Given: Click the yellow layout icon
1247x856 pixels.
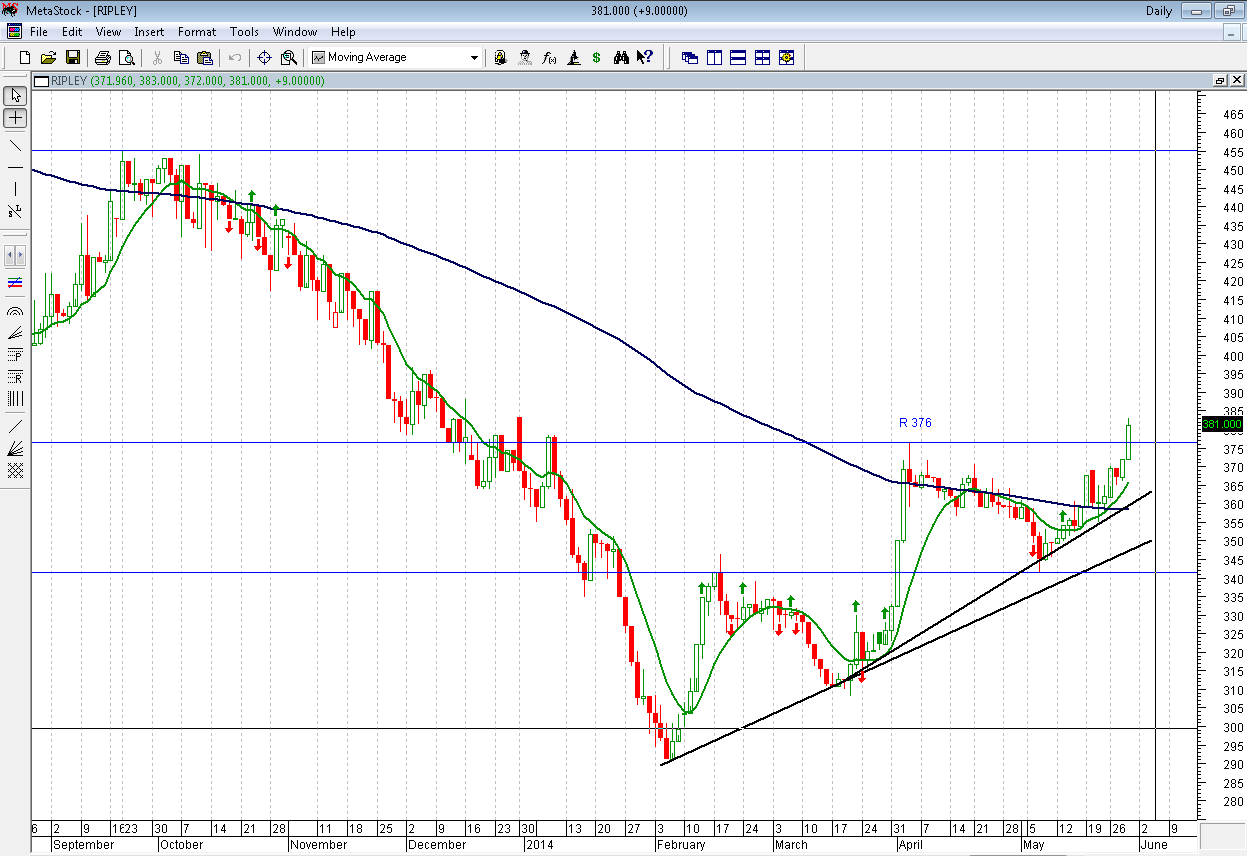Looking at the screenshot, I should click(786, 58).
